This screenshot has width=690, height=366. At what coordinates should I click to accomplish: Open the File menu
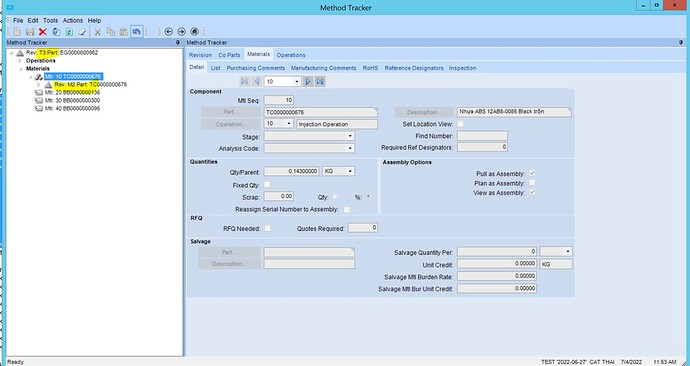click(x=18, y=20)
